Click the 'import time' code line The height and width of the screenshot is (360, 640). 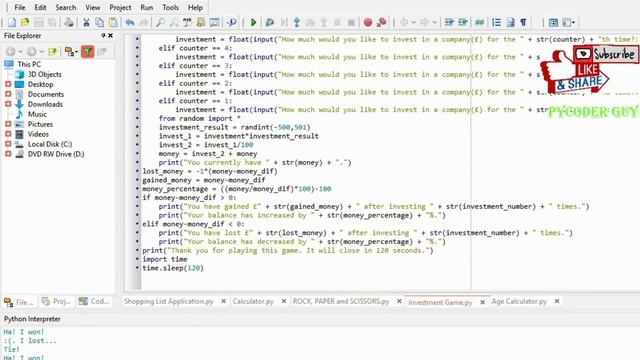click(164, 259)
